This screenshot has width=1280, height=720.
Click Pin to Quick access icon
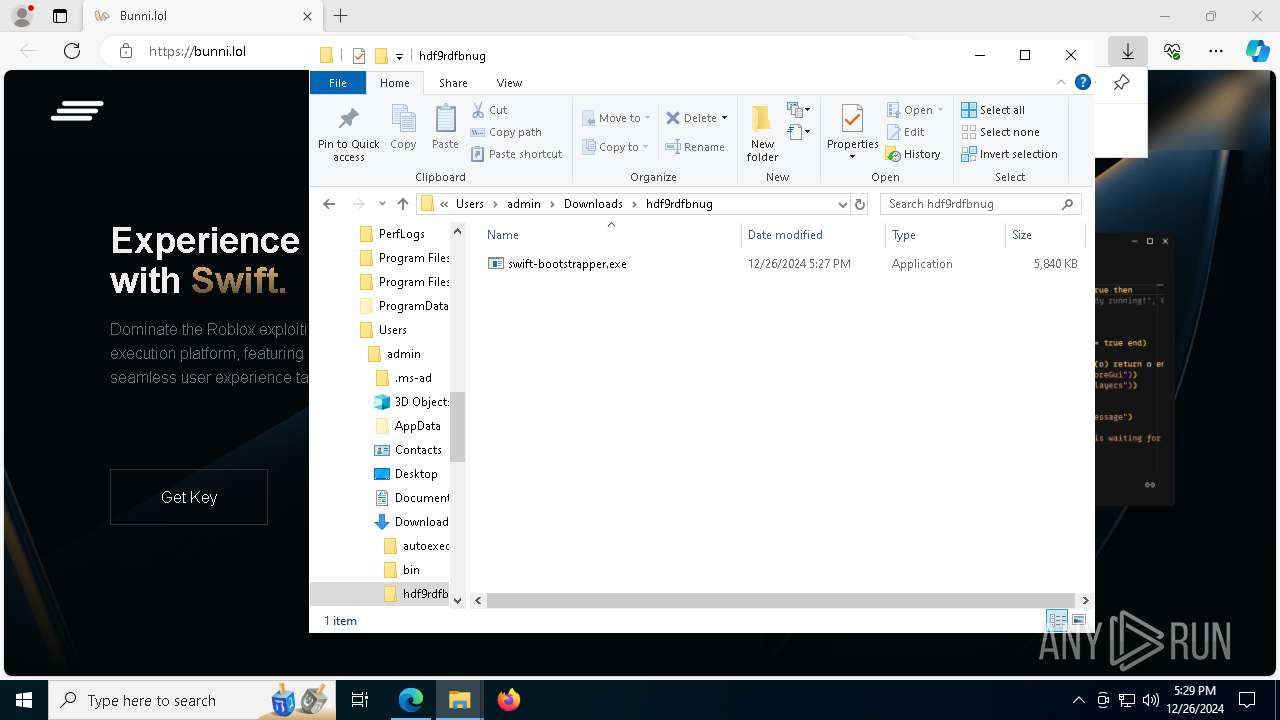(x=348, y=134)
